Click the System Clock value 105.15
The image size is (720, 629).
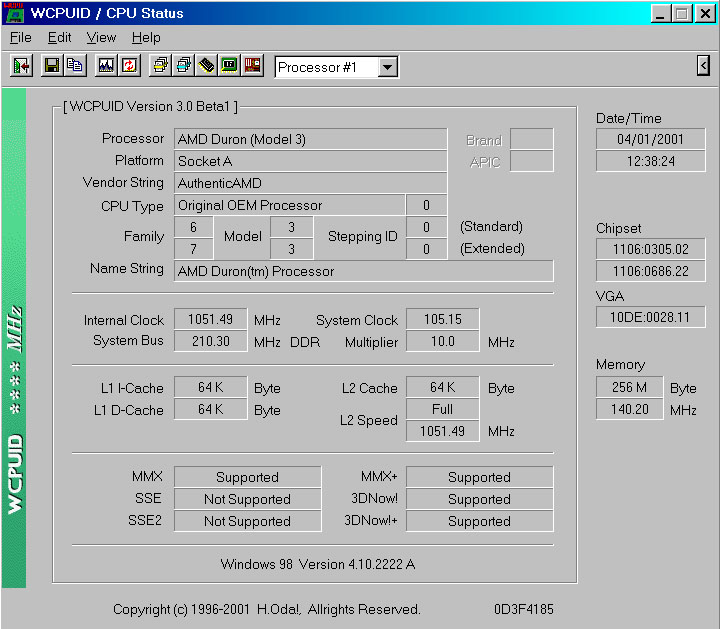443,319
